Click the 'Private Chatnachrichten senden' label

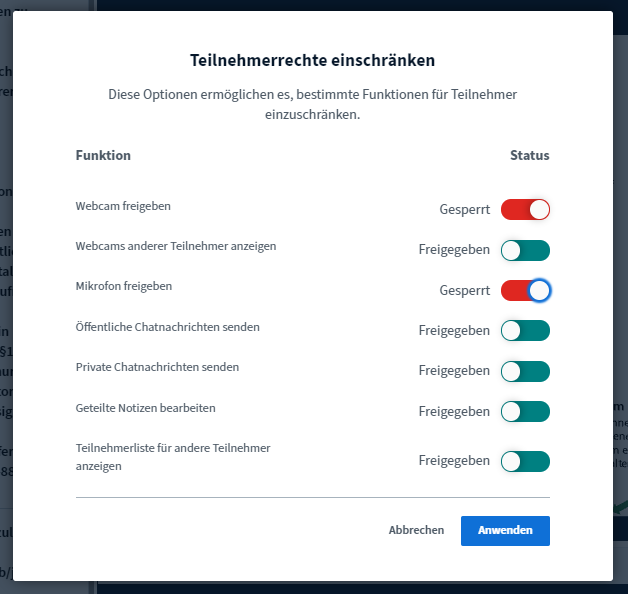(x=157, y=367)
